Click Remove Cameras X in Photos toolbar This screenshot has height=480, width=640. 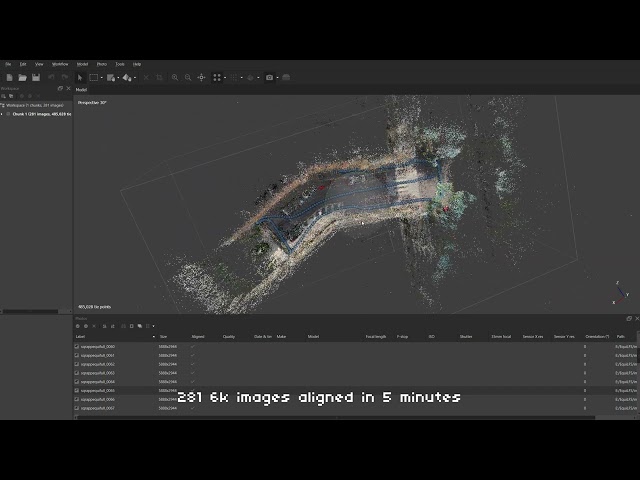tap(94, 326)
